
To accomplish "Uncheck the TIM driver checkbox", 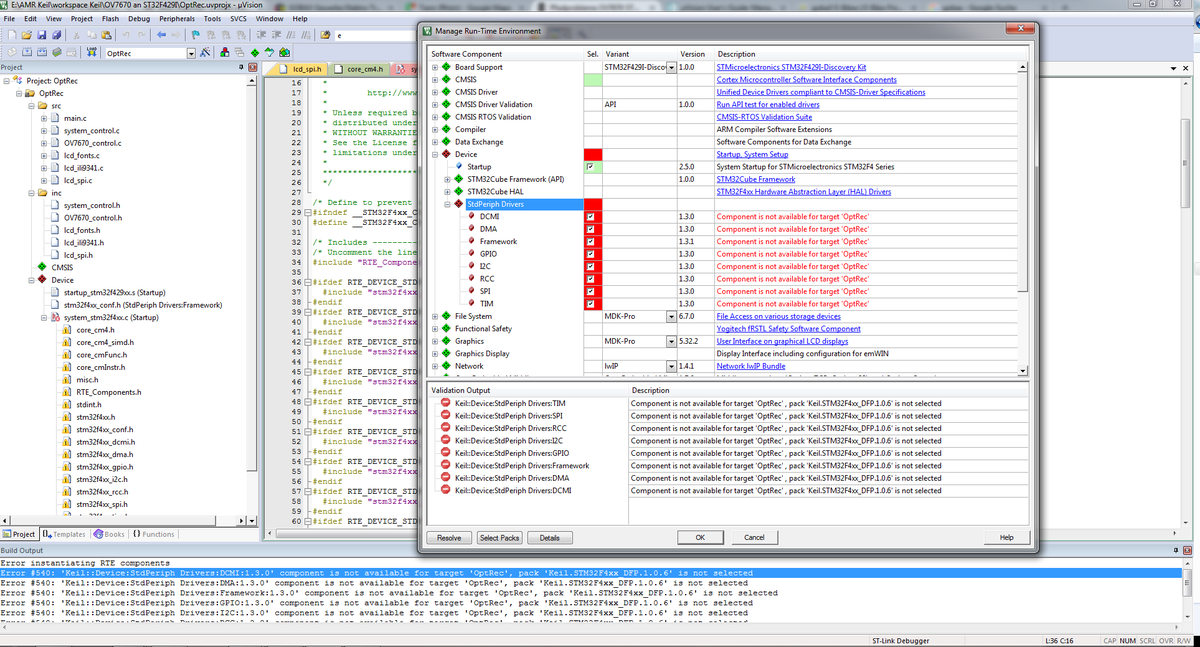I will pyautogui.click(x=591, y=303).
